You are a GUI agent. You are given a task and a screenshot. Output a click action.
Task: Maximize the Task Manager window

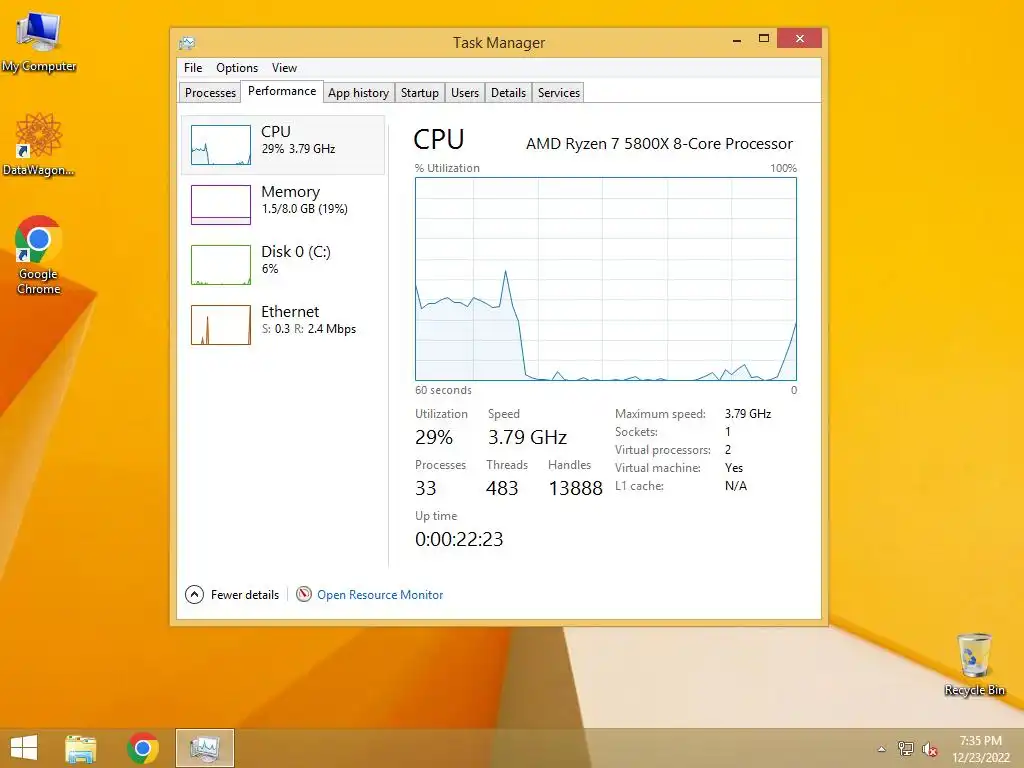click(x=763, y=39)
